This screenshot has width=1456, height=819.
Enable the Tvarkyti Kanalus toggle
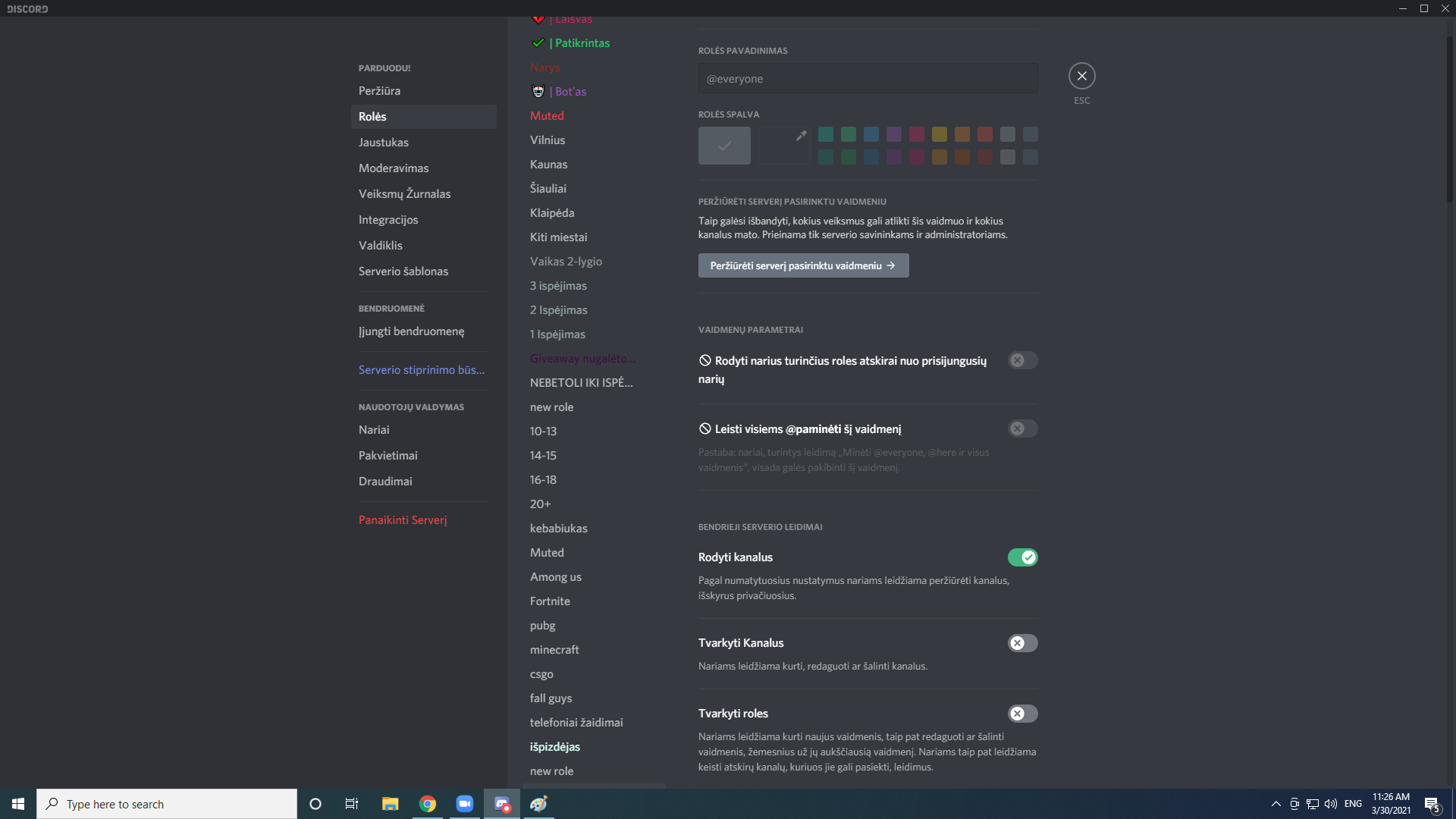[x=1022, y=643]
